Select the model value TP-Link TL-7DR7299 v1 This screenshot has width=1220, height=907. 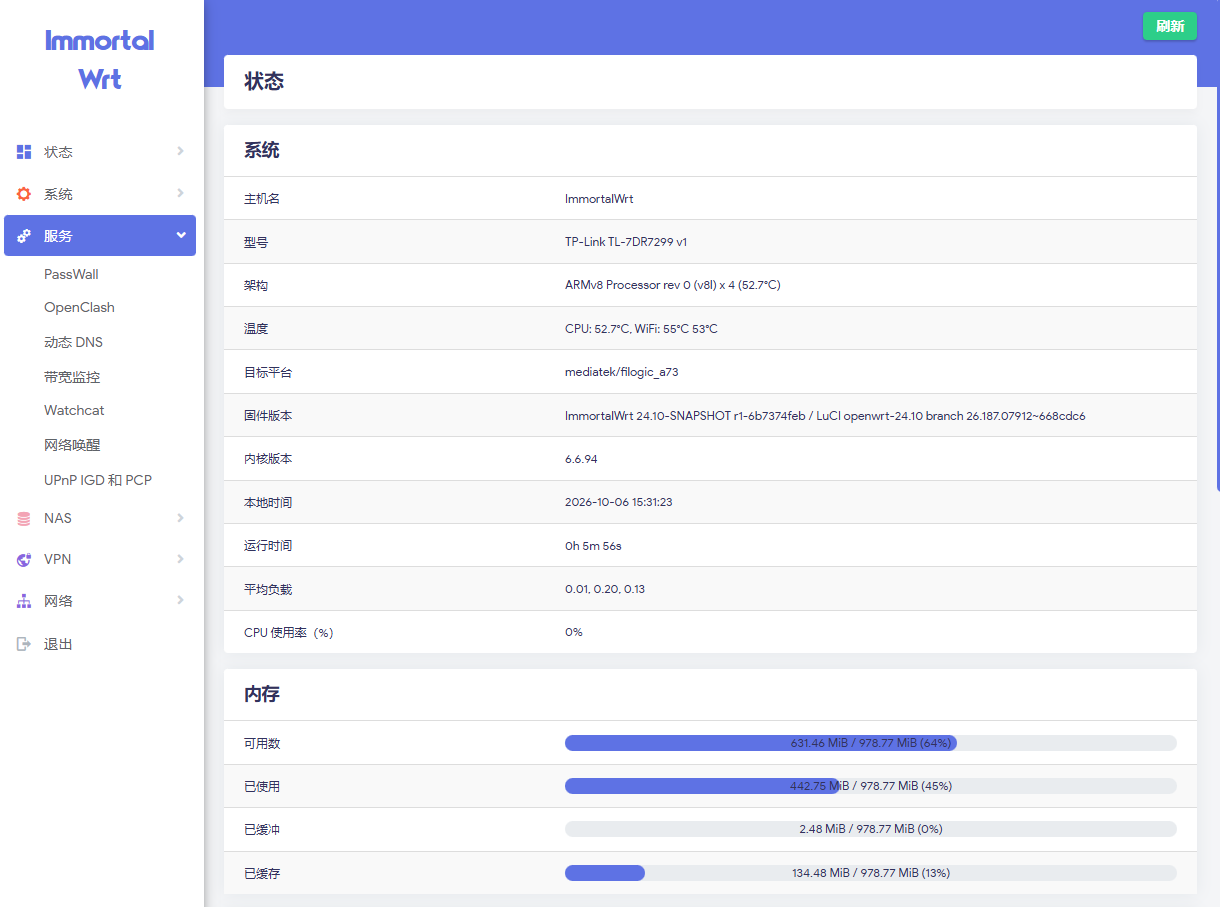(x=626, y=242)
